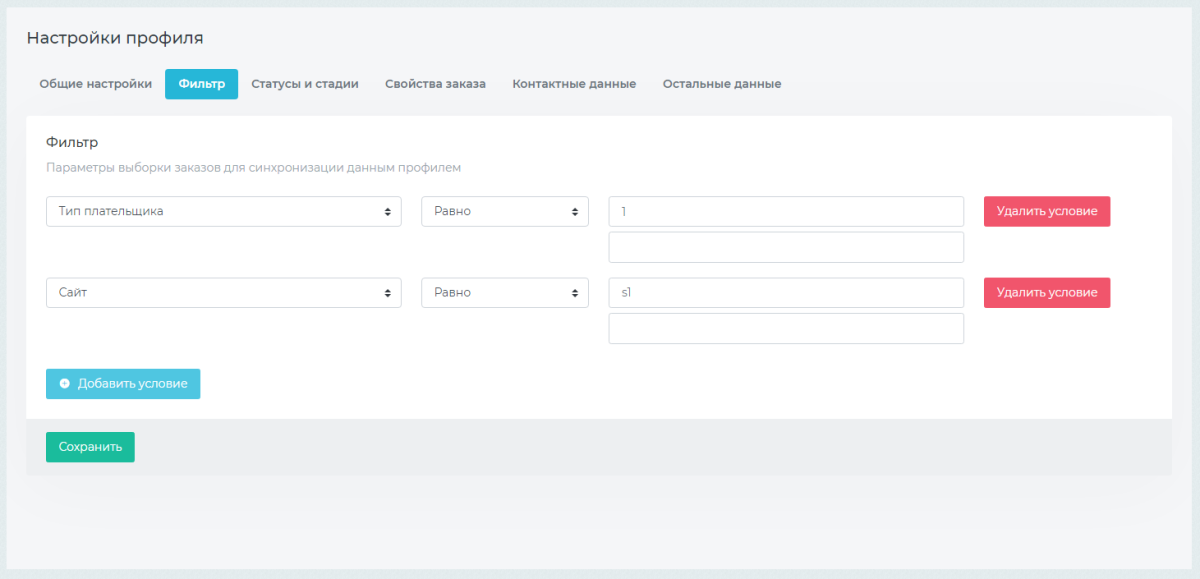
Task: Click the value field containing 1
Action: coord(785,211)
